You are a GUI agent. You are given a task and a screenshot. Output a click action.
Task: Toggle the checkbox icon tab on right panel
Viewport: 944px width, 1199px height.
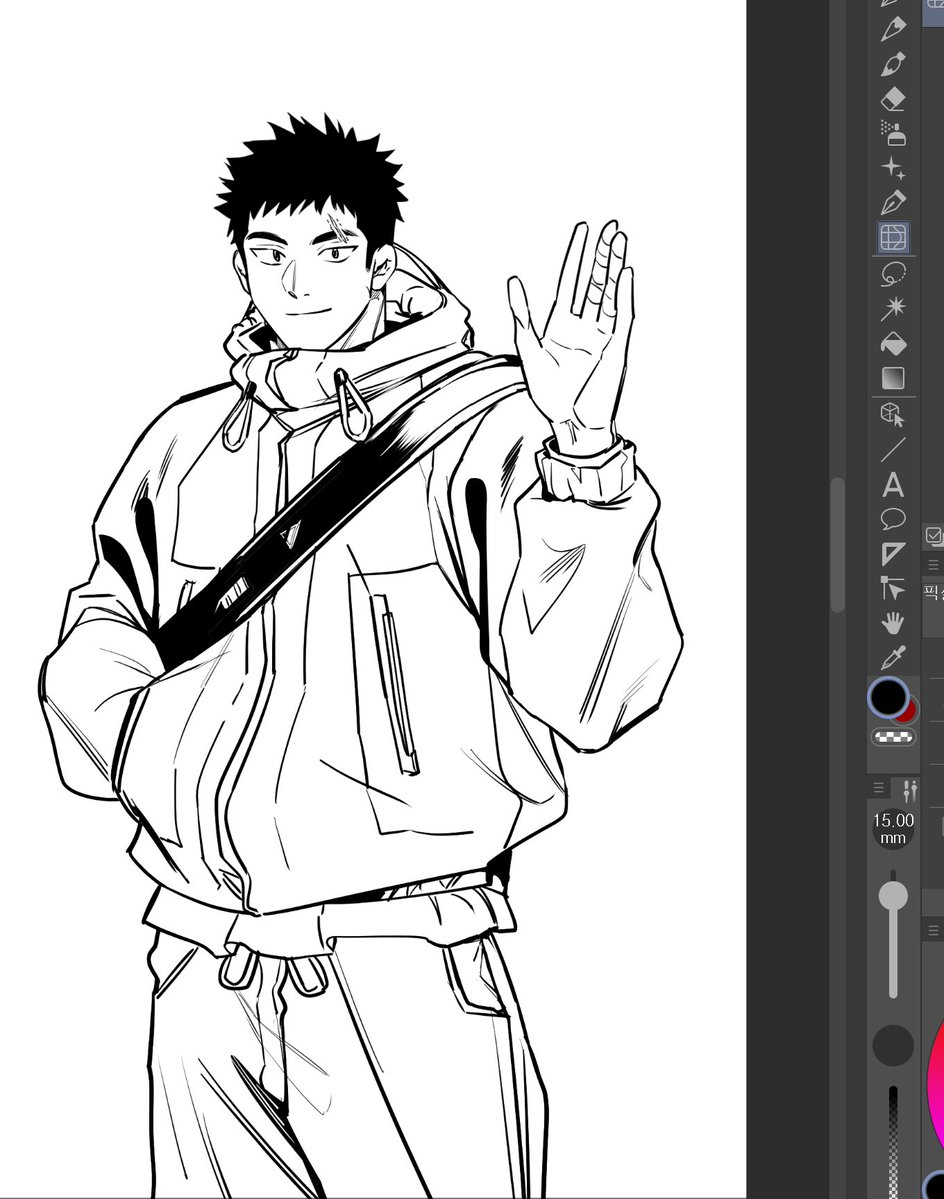[933, 535]
